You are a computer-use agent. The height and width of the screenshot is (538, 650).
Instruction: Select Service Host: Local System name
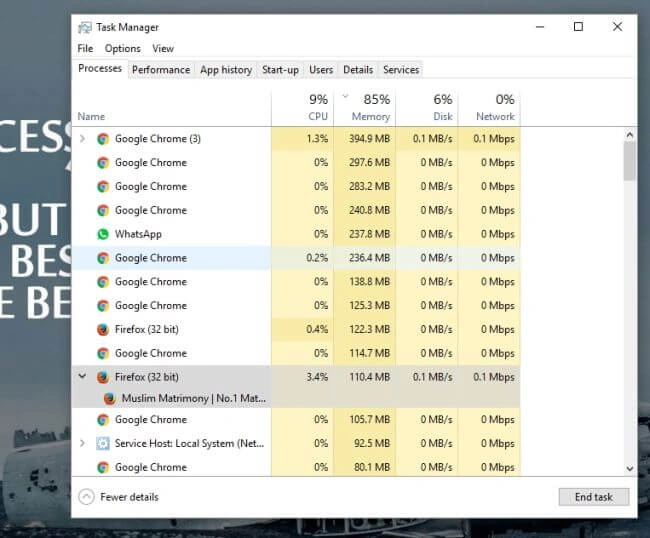click(189, 443)
